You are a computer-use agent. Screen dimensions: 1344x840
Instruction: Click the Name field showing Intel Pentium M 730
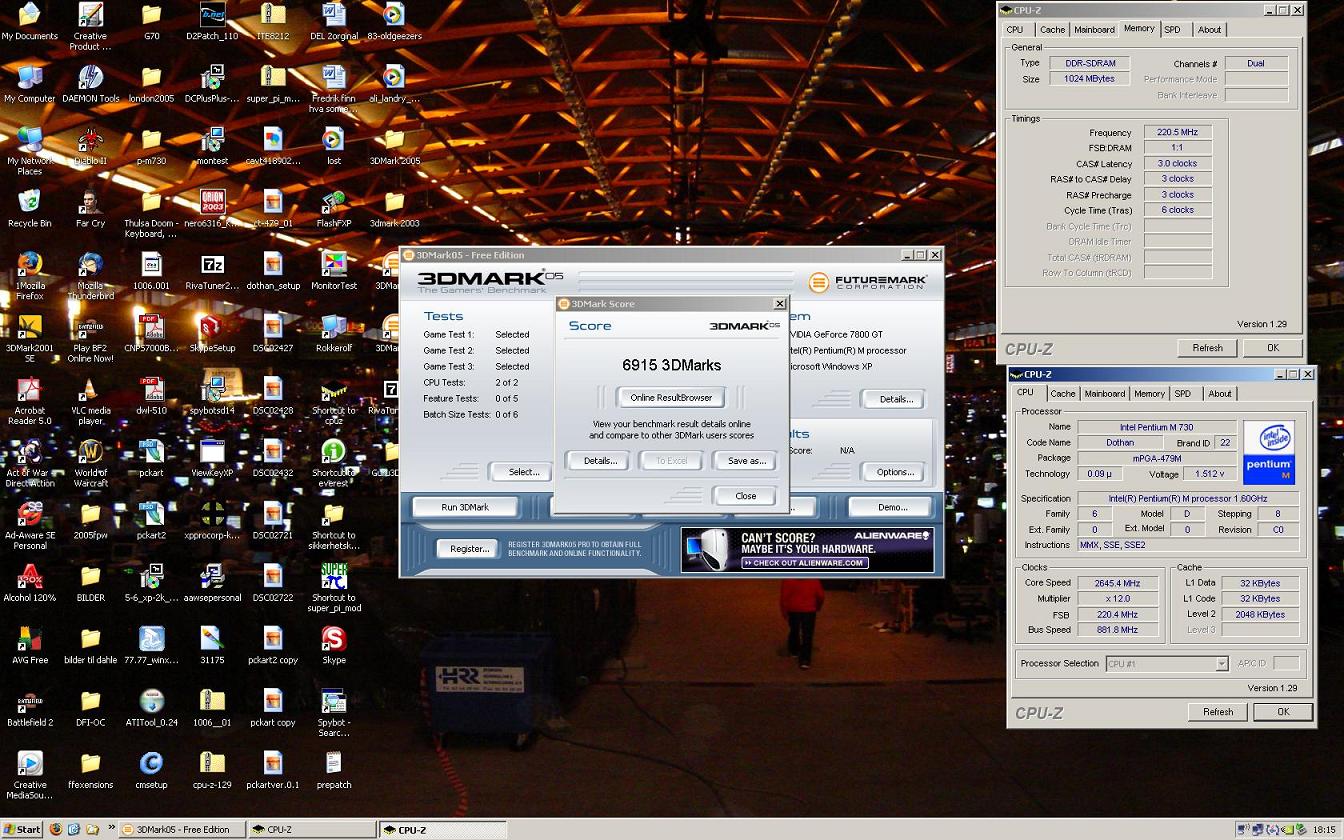[1156, 427]
